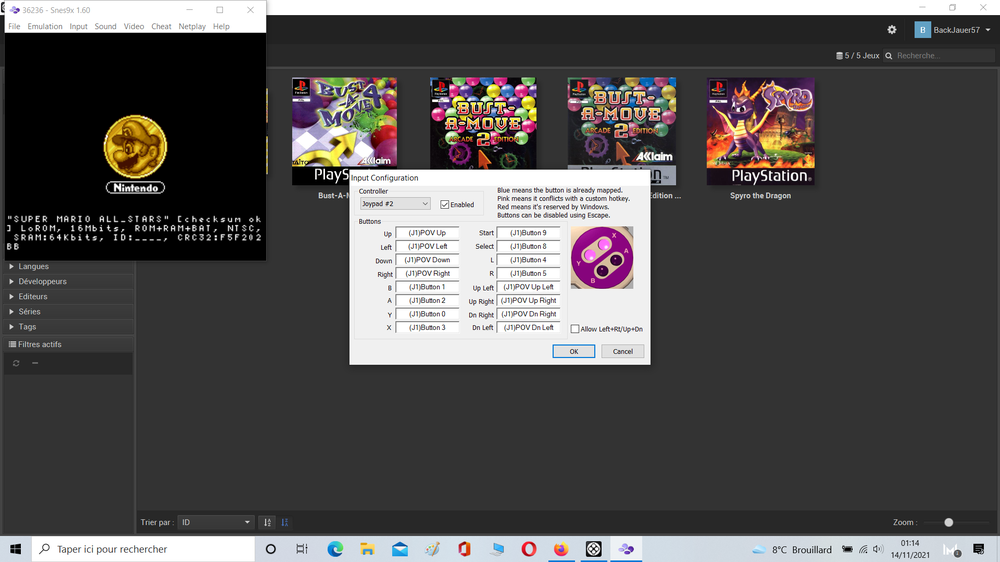
Task: Open the Joypad #2 controller dropdown
Action: 395,204
